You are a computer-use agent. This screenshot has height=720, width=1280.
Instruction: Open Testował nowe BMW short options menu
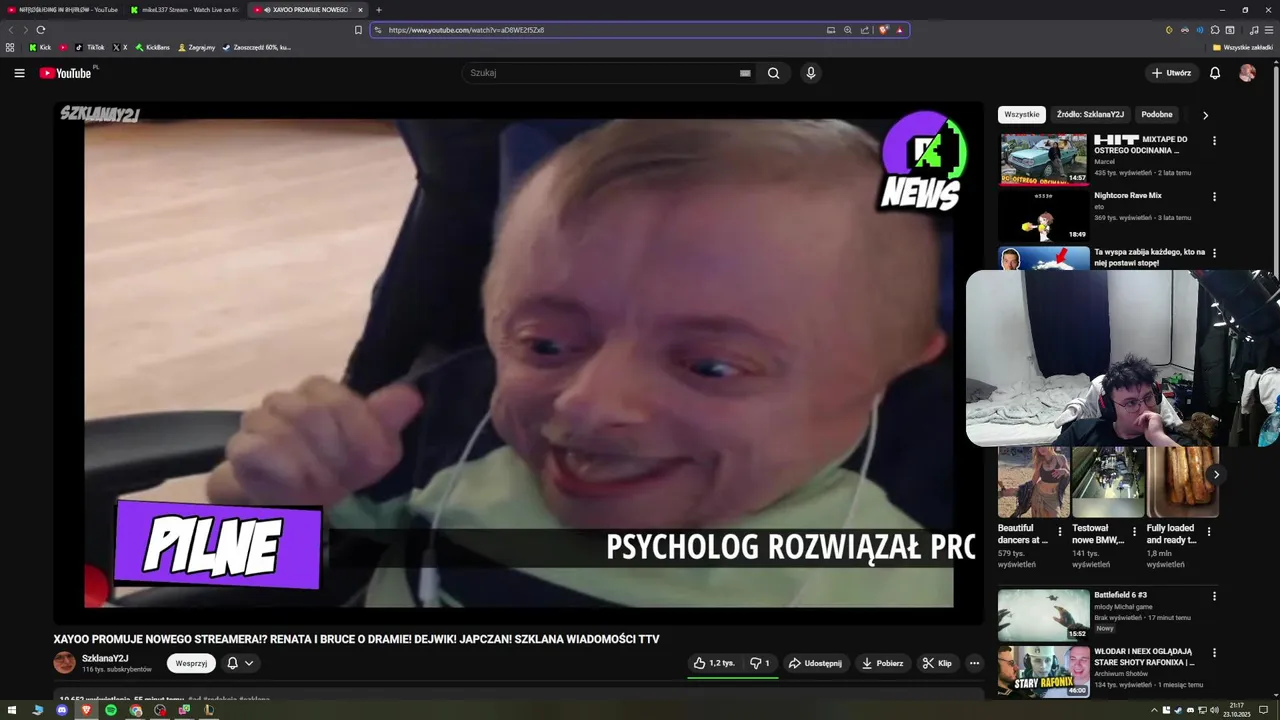(1134, 532)
